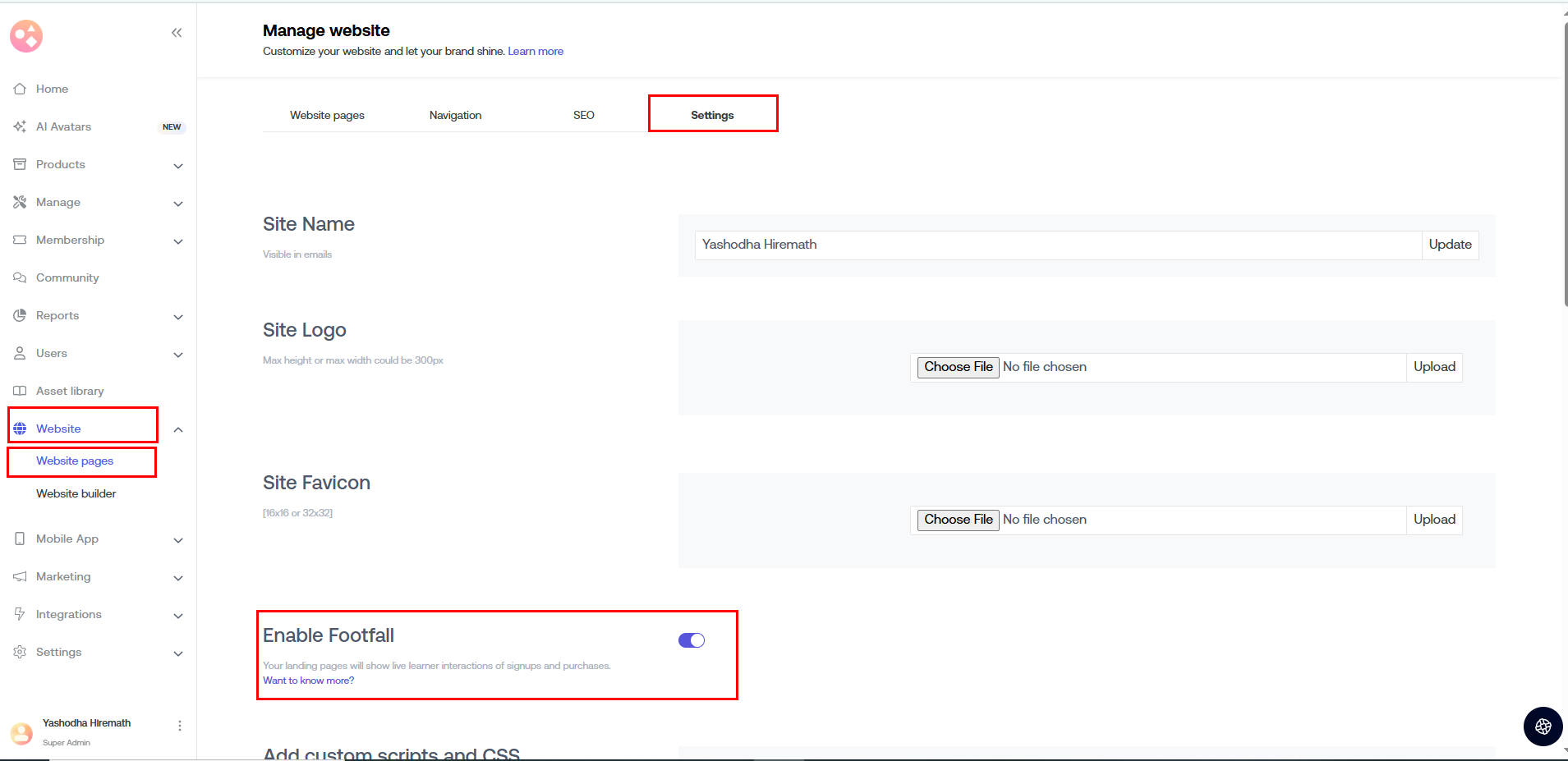Switch to the SEO tab

point(583,115)
